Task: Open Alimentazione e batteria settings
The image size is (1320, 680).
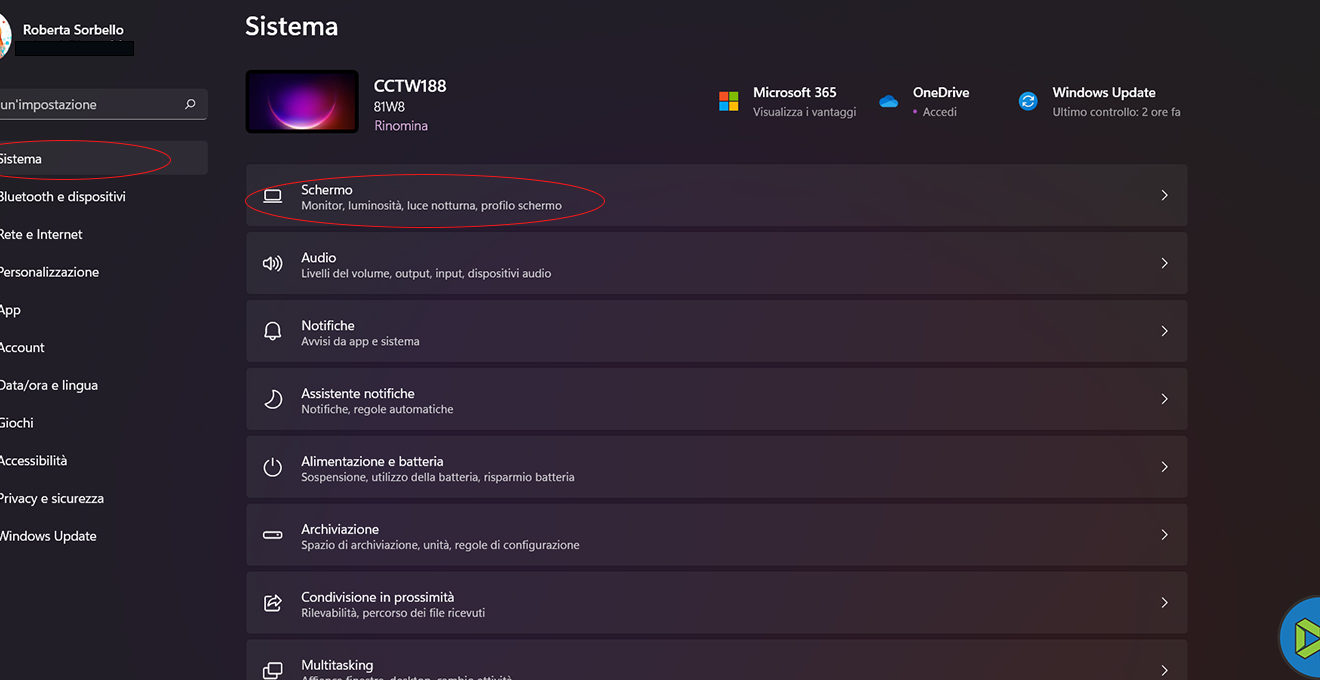Action: pos(716,467)
